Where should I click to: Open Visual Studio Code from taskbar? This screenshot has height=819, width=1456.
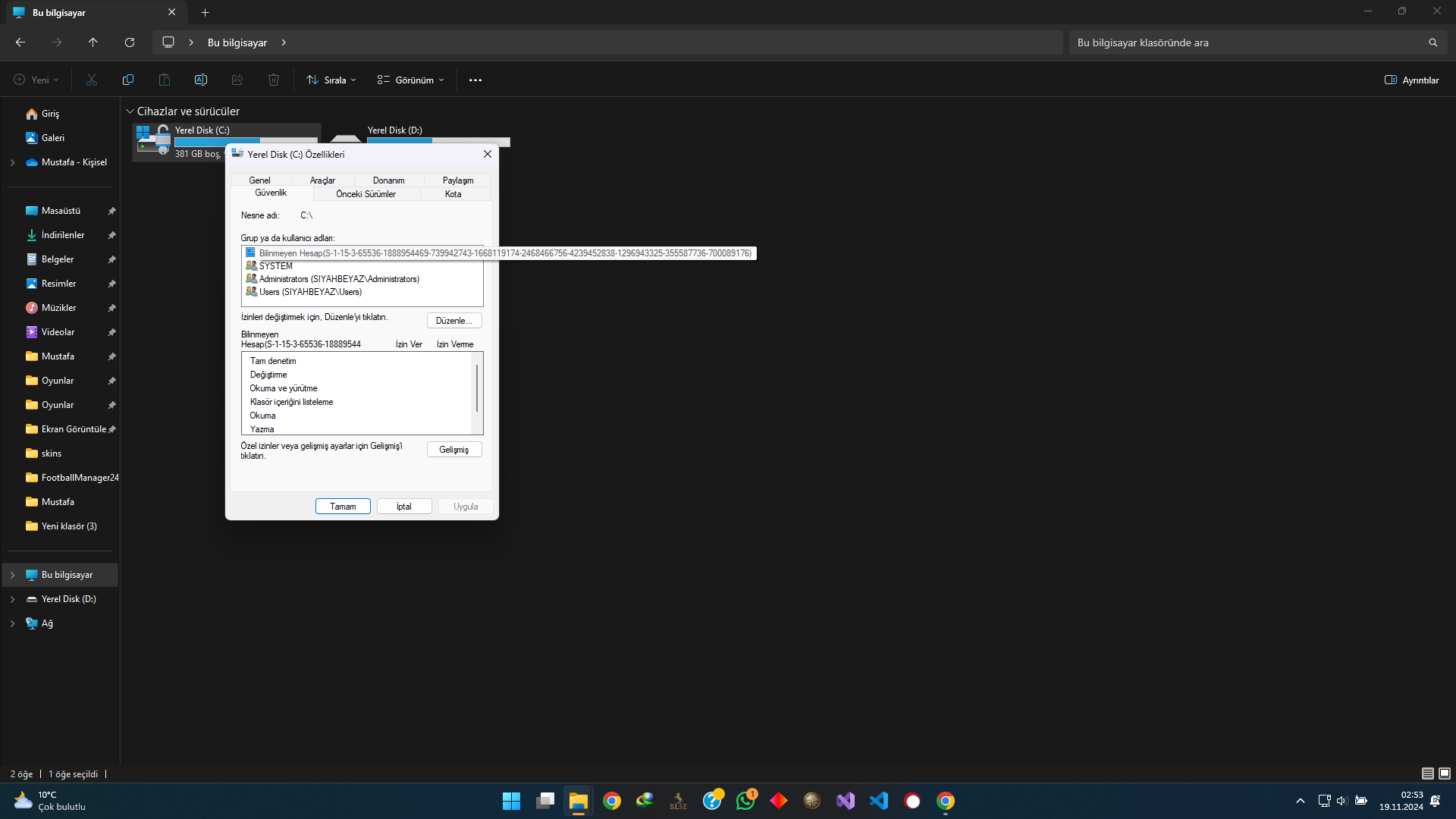click(879, 801)
